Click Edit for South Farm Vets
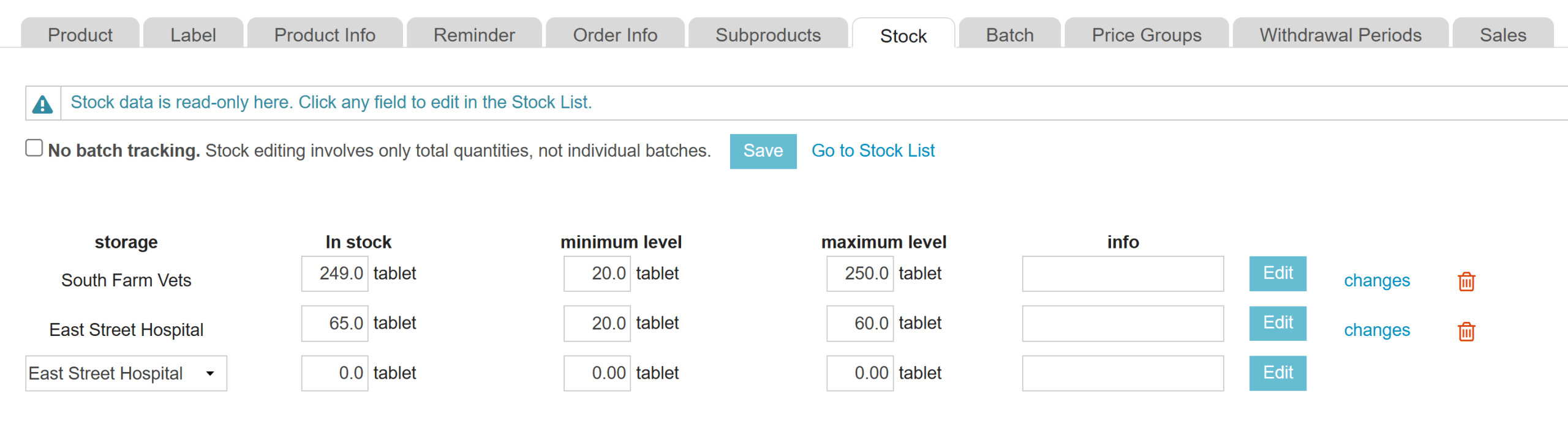 click(x=1278, y=274)
